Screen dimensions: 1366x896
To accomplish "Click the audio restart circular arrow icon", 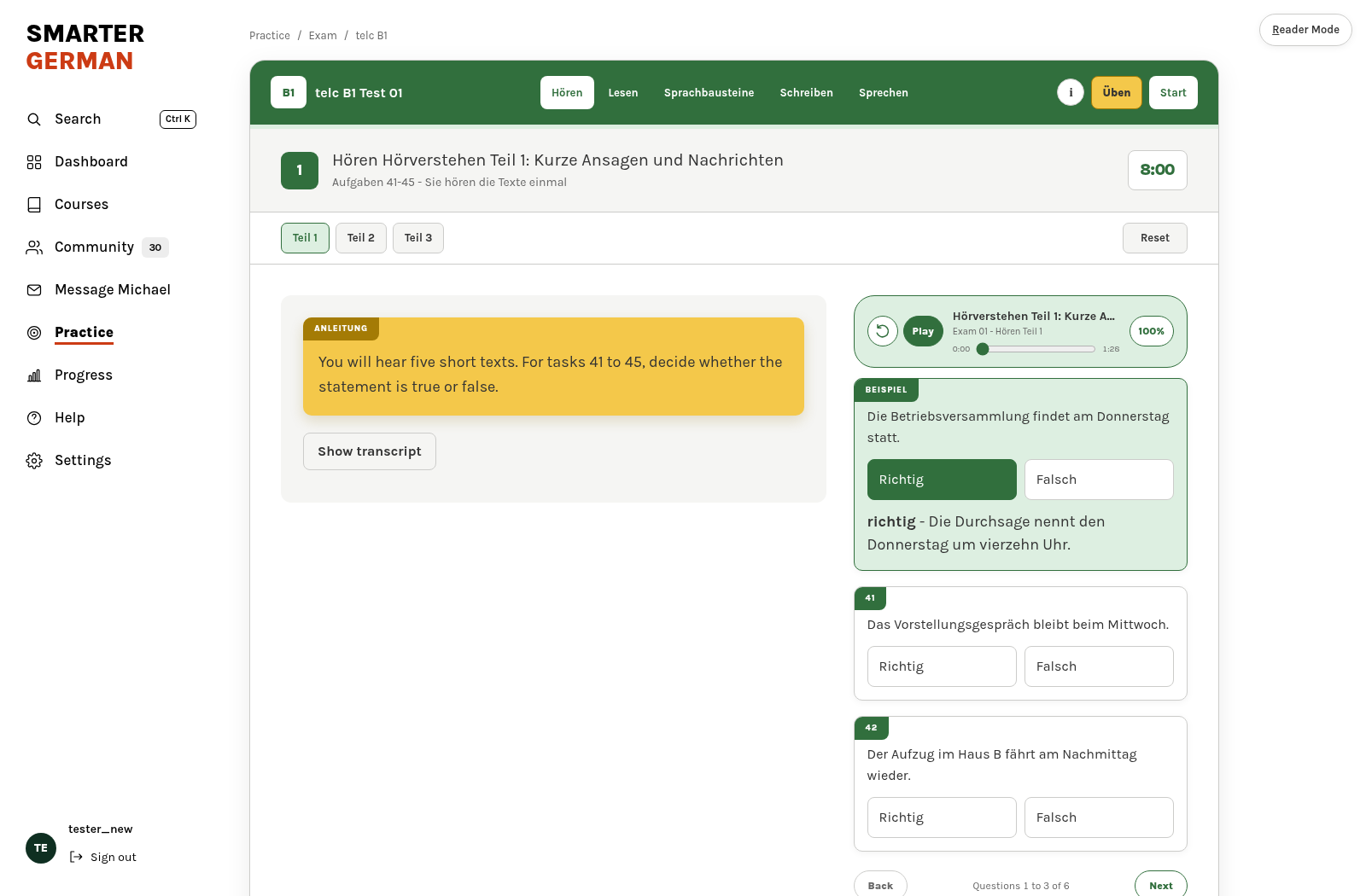I will point(883,331).
